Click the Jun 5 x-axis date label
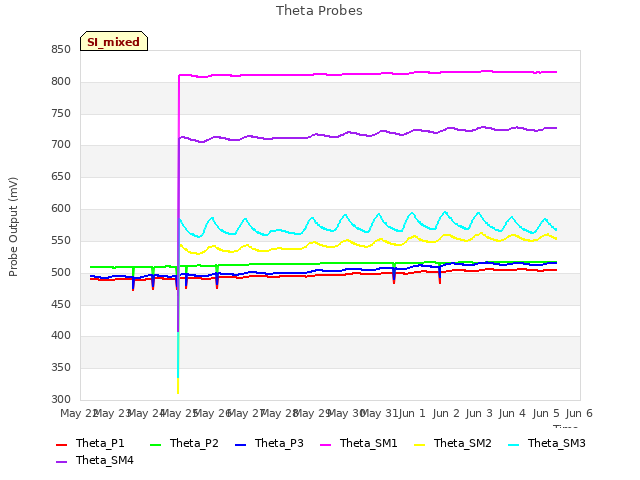The height and width of the screenshot is (480, 640). coord(546,413)
